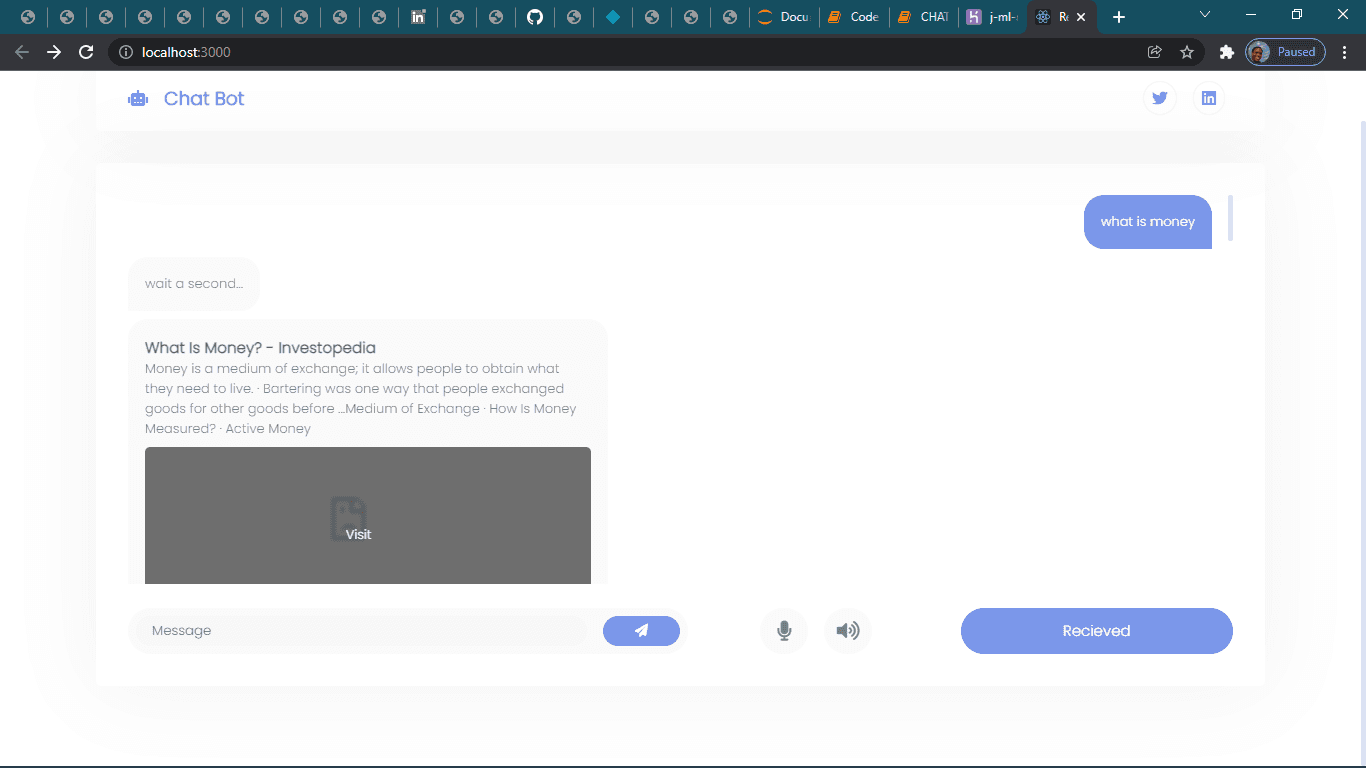Switch to the Code browser tab

point(853,17)
